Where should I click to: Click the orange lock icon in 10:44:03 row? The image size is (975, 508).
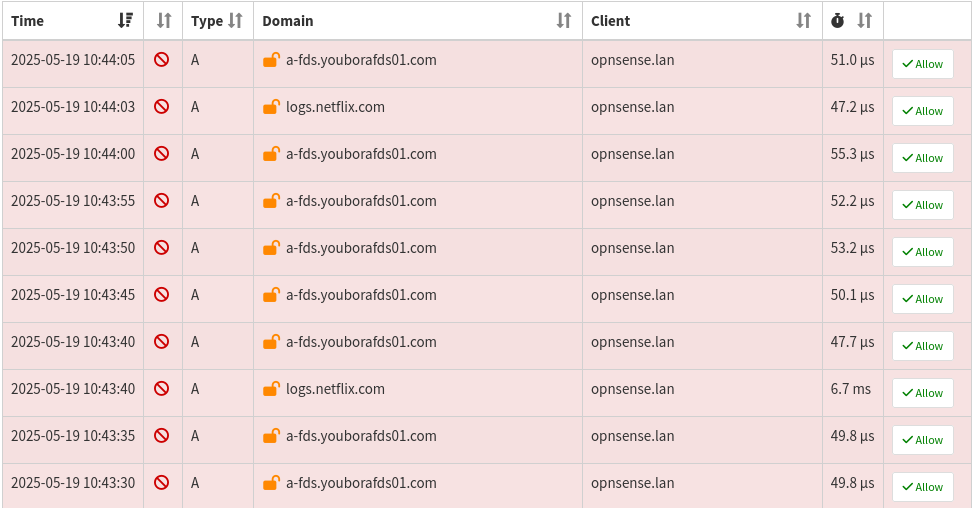(271, 107)
